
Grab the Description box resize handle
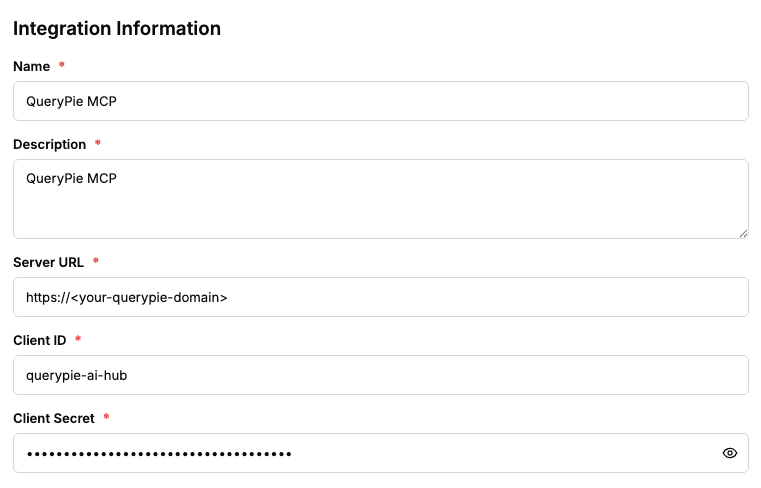(x=743, y=233)
